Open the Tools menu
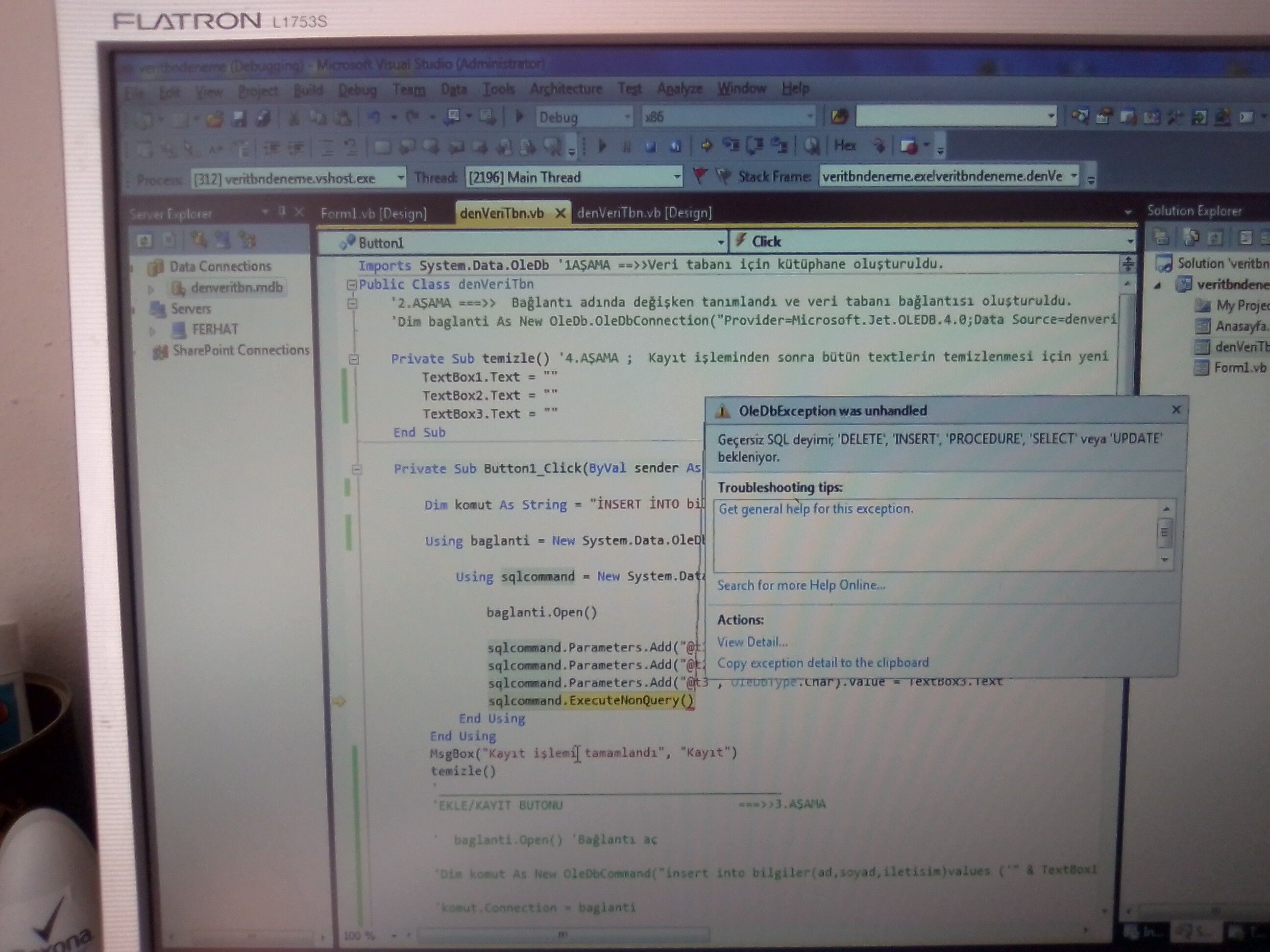Screen dimensions: 1270x952 coord(498,89)
